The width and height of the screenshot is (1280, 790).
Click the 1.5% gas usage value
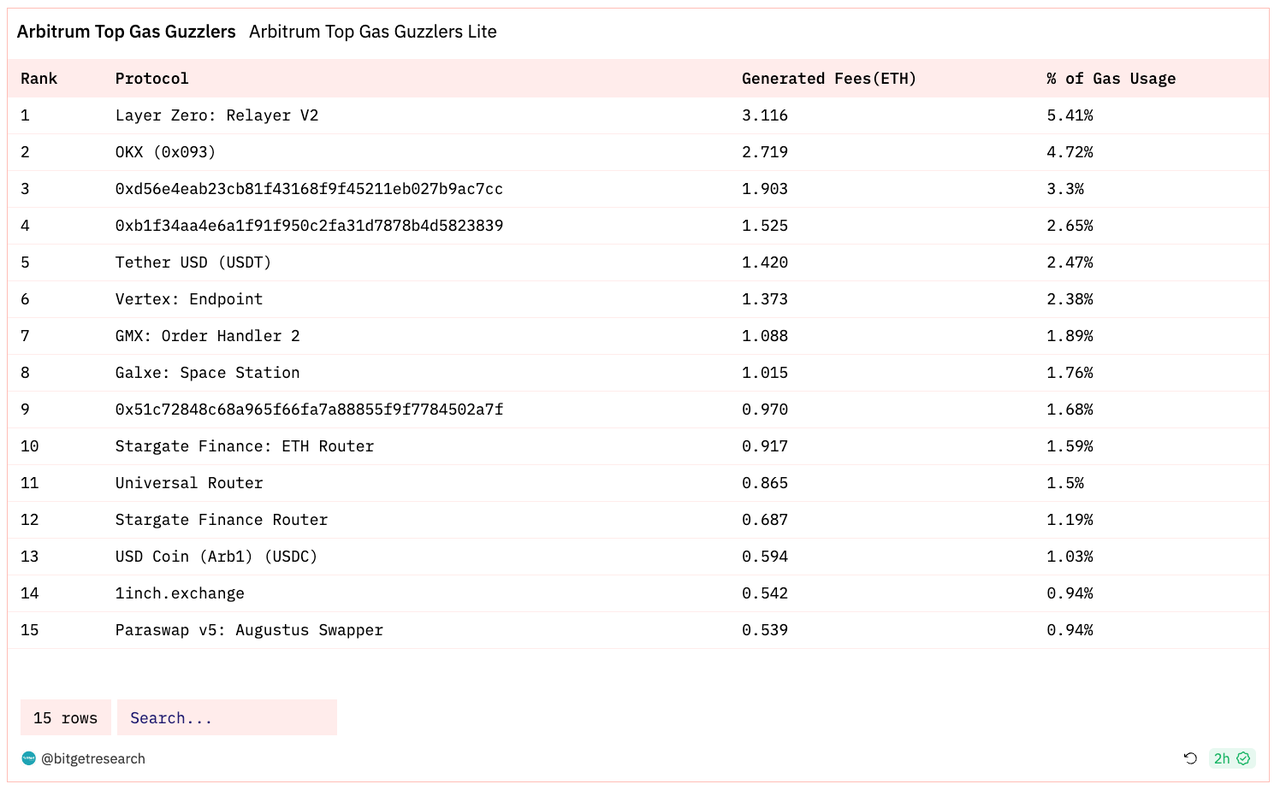[1066, 483]
